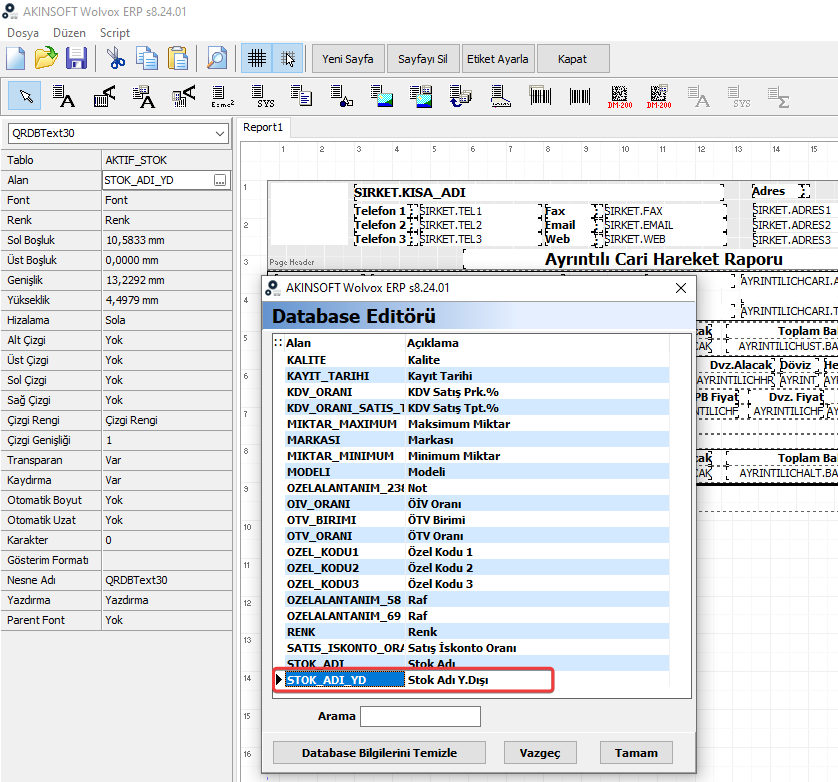Select the greyed-out sigma sum tool
The height and width of the screenshot is (782, 838).
[779, 97]
